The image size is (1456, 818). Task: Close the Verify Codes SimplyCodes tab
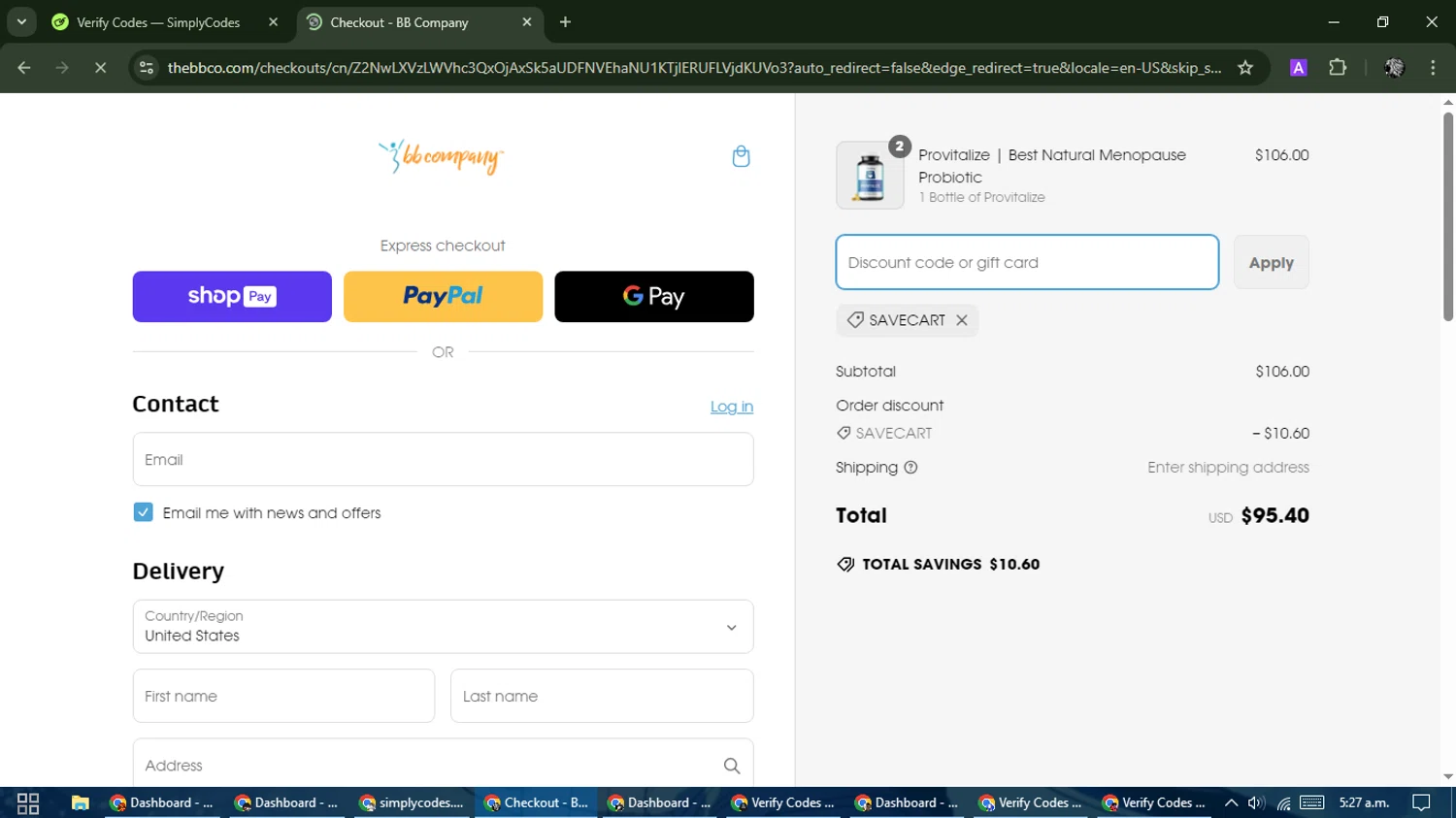273,22
